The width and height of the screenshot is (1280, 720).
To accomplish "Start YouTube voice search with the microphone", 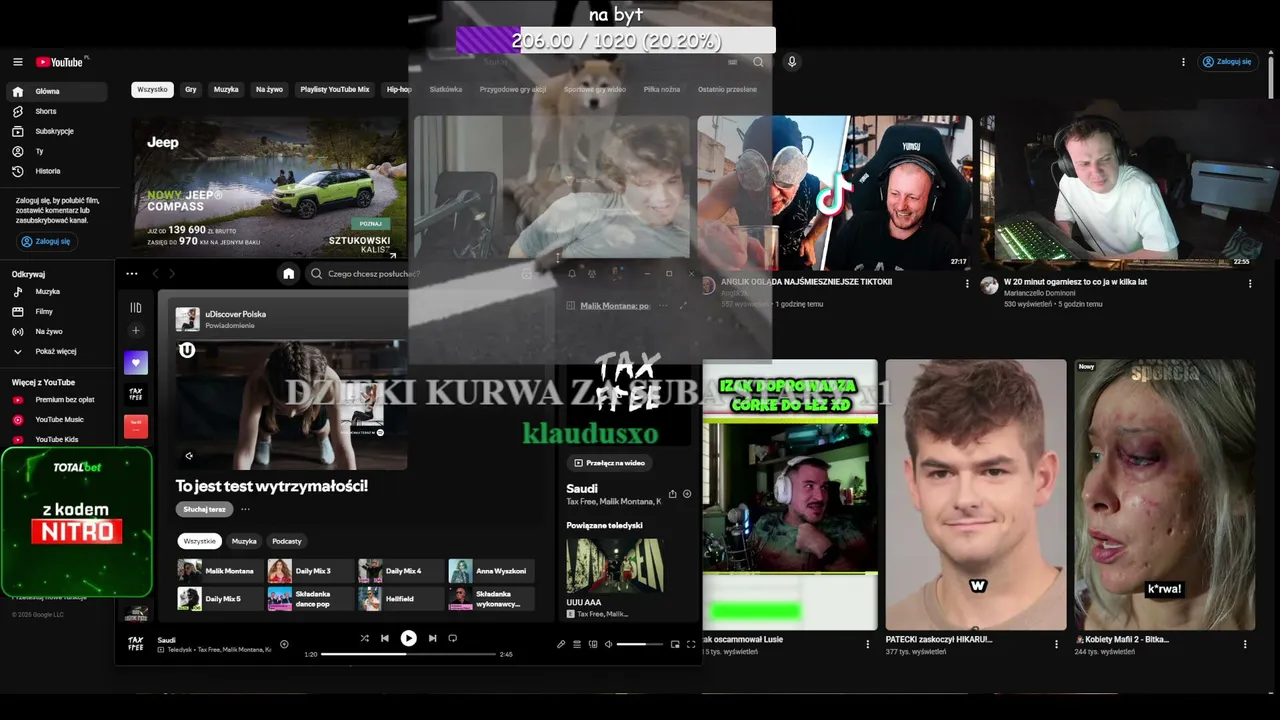I will point(792,62).
